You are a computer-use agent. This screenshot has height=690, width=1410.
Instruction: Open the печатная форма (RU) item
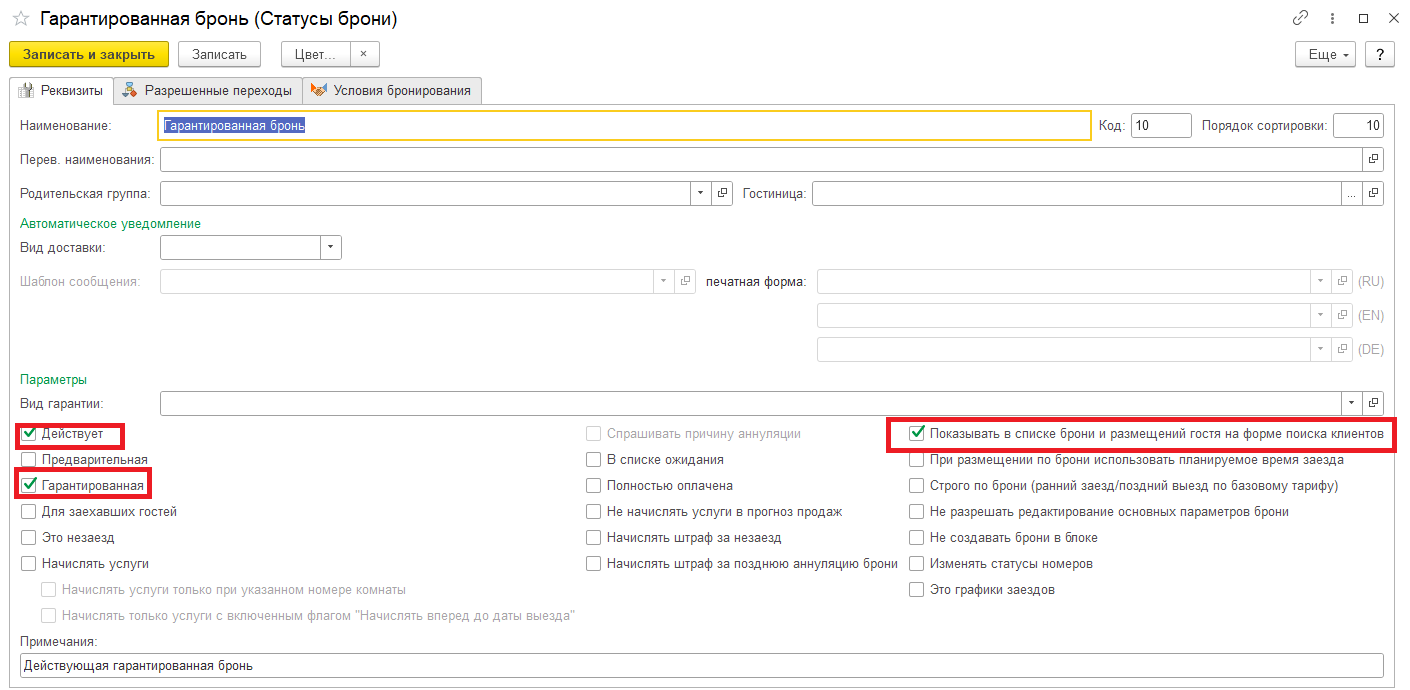point(1342,281)
